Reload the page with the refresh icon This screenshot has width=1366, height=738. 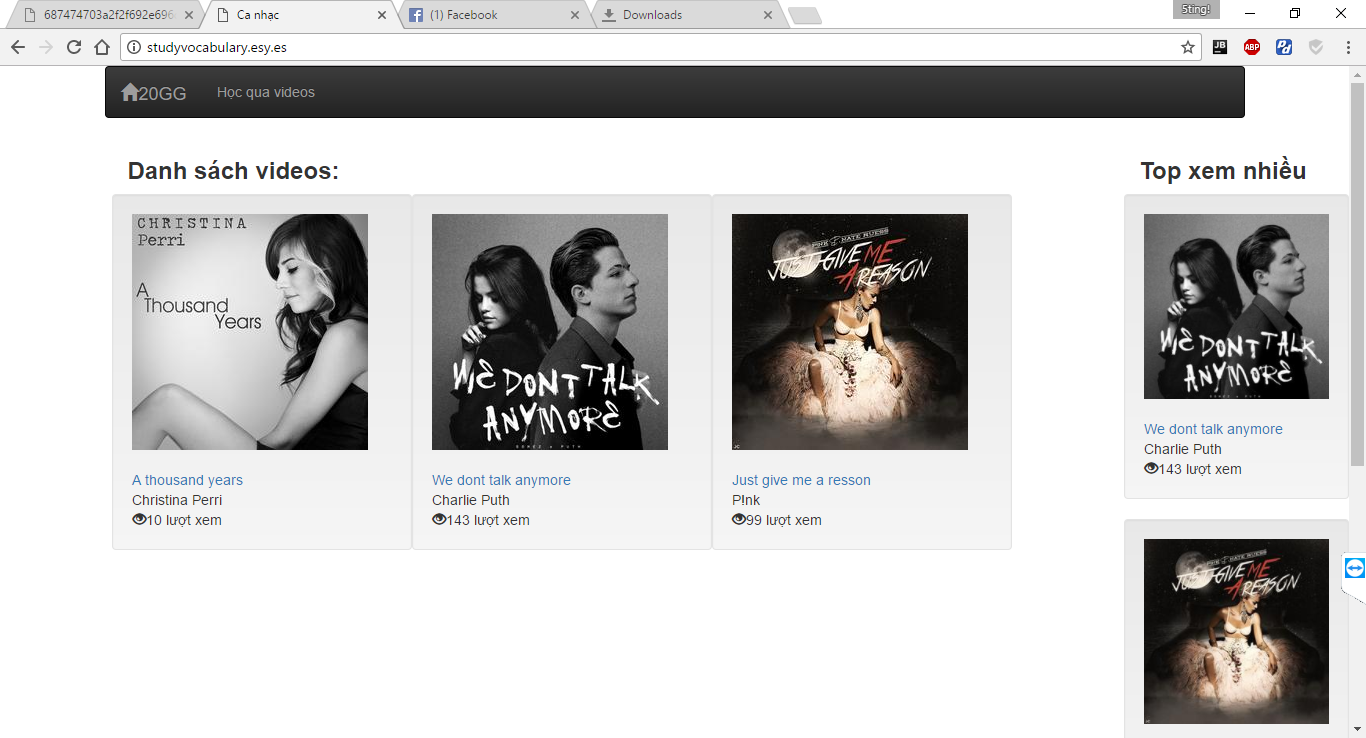pyautogui.click(x=74, y=47)
